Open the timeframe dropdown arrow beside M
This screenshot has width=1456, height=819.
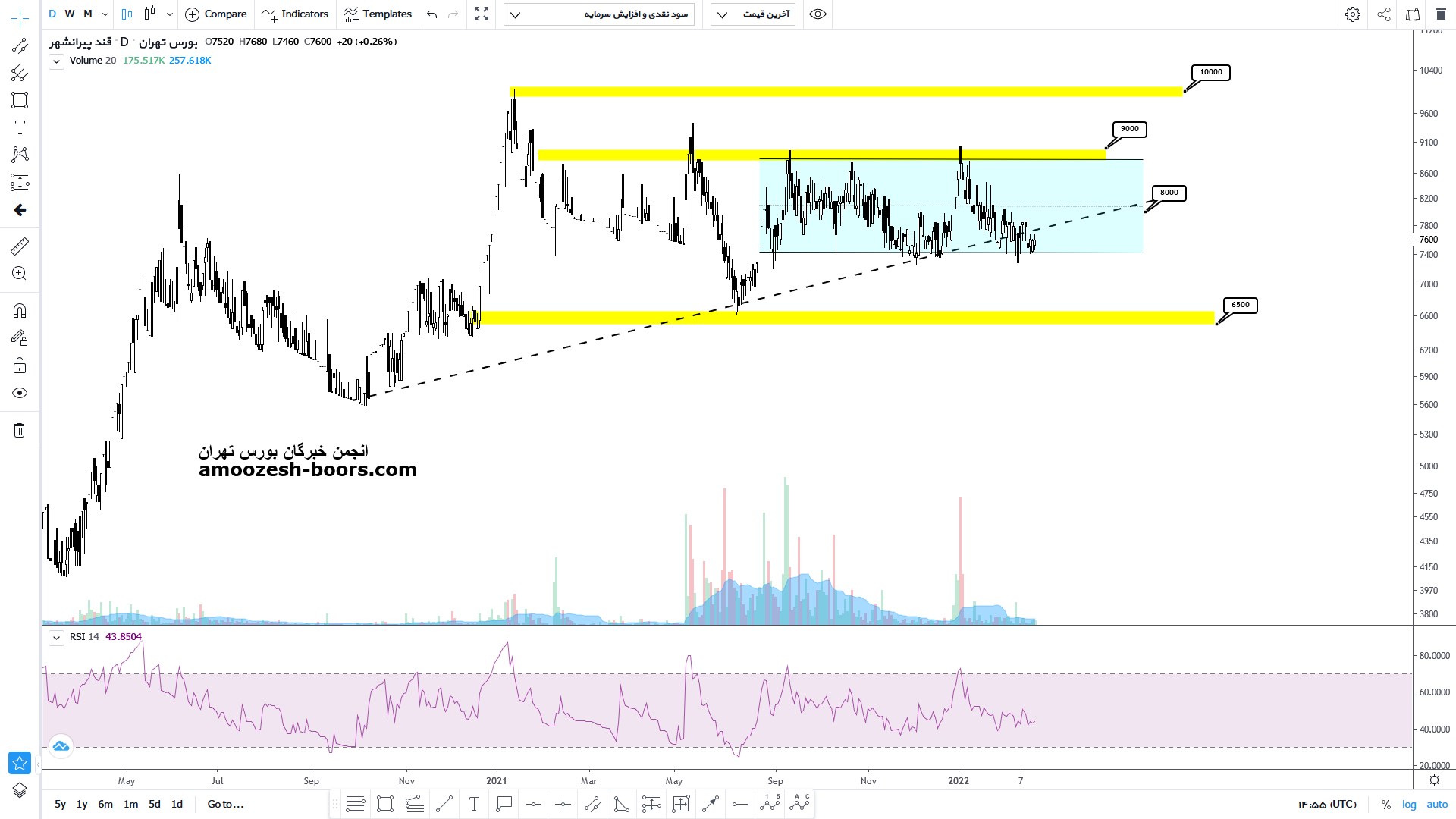(105, 14)
